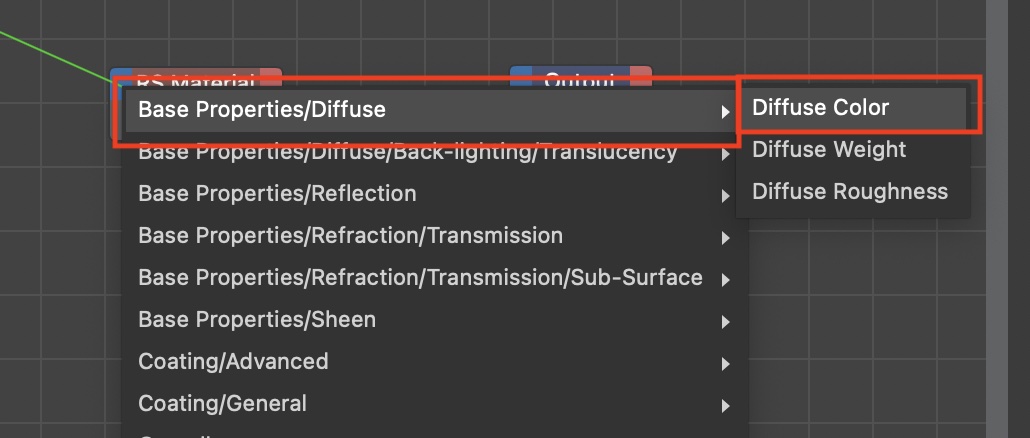Click the submenu arrow beside Base Properties/Diffuse

(725, 112)
